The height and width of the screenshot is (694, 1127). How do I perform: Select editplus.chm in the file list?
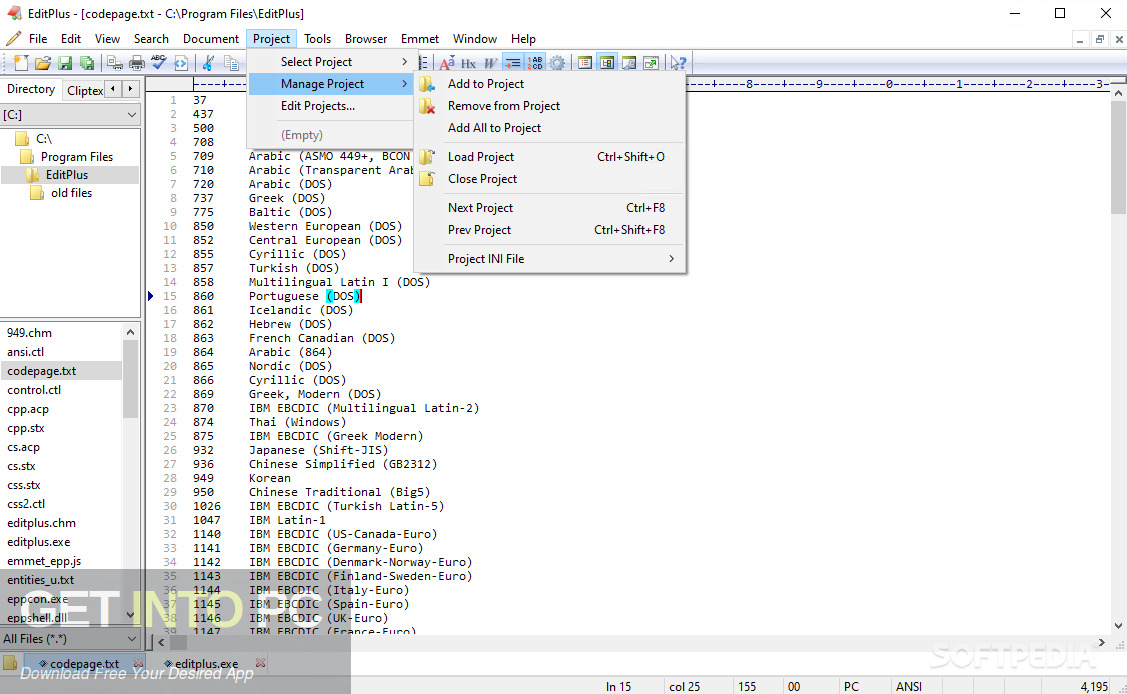41,523
